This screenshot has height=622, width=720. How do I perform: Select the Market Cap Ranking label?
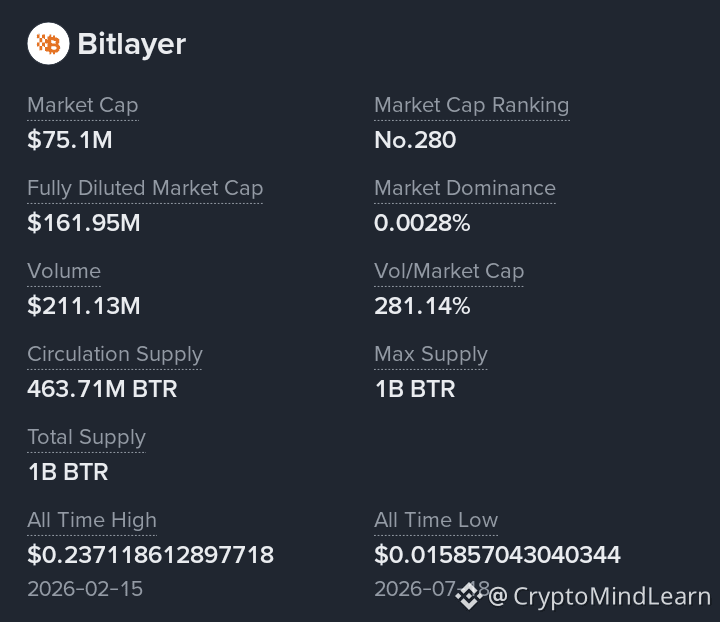tap(472, 106)
